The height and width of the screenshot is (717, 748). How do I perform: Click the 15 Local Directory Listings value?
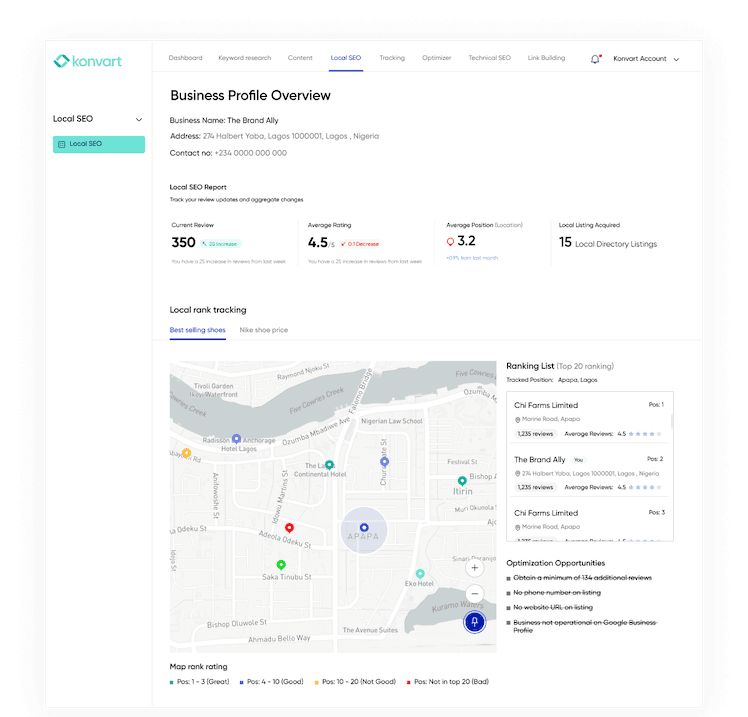(608, 243)
